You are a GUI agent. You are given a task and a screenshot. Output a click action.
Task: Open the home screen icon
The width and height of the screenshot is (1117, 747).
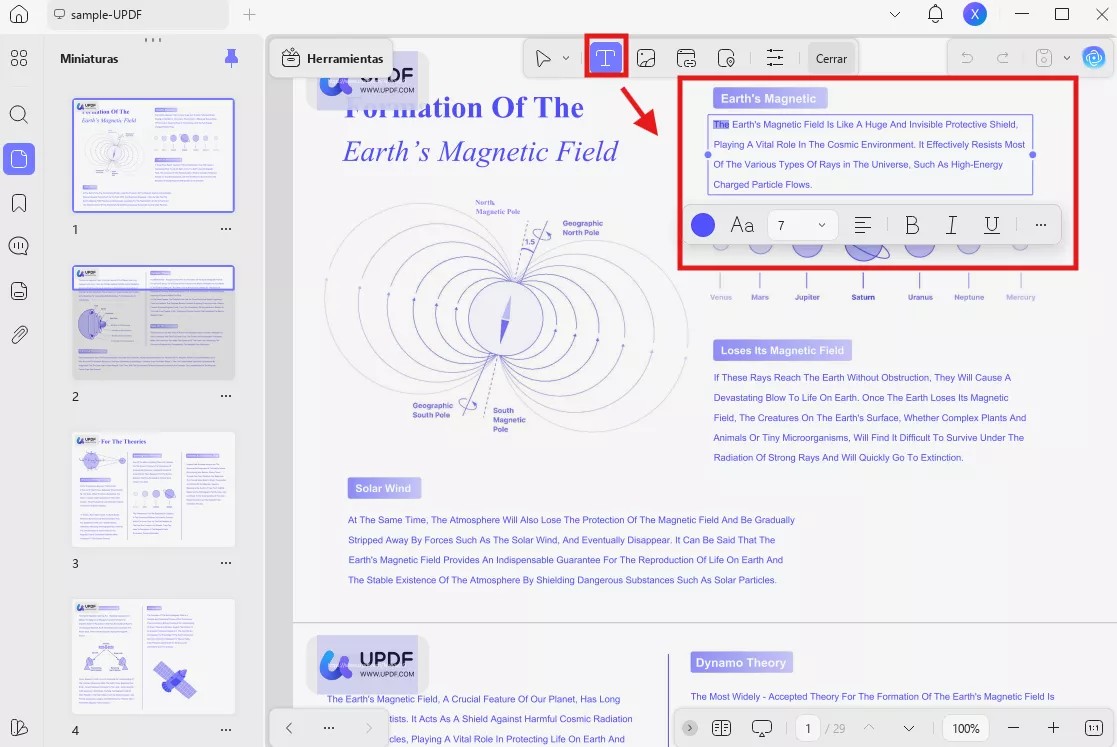(19, 14)
